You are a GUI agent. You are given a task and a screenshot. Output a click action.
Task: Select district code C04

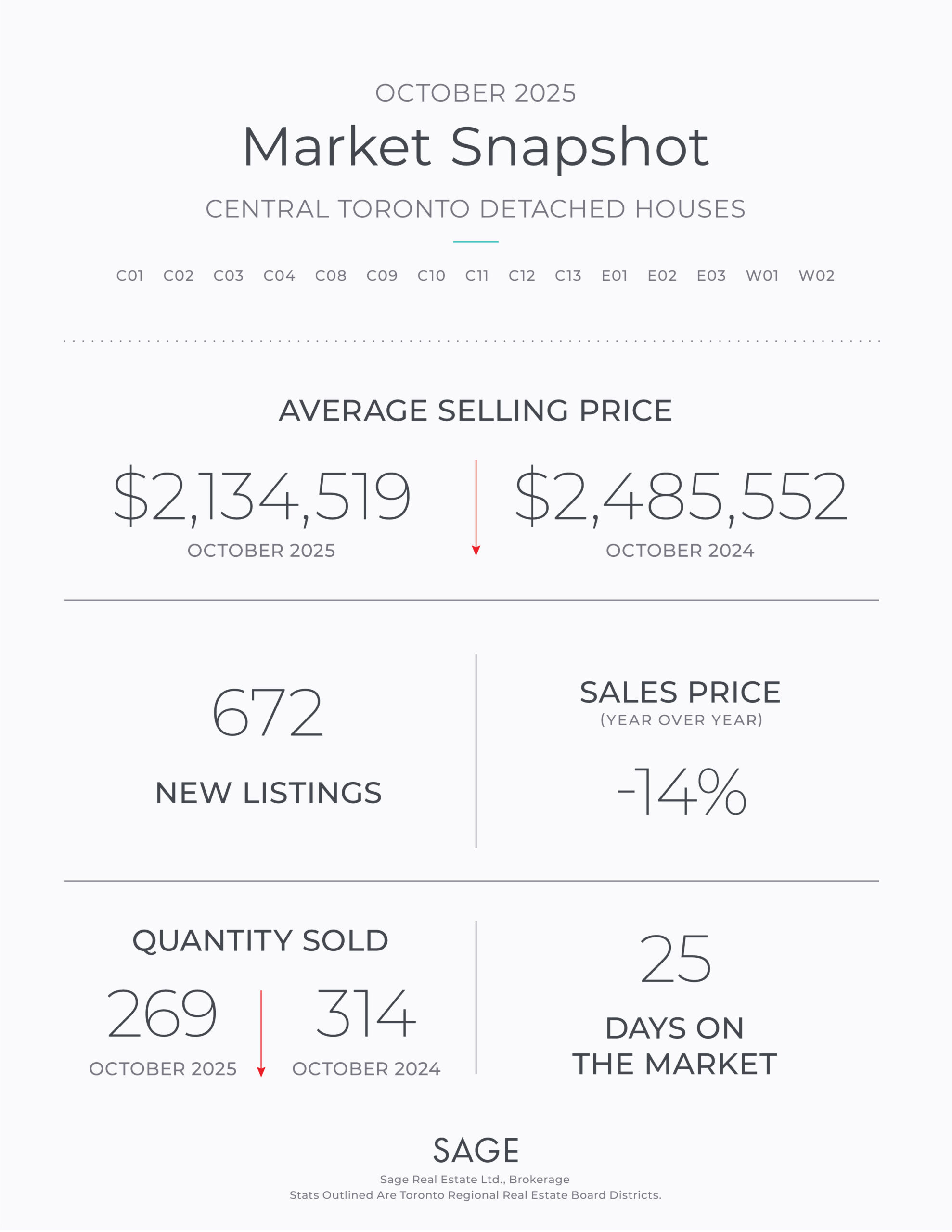(x=279, y=276)
